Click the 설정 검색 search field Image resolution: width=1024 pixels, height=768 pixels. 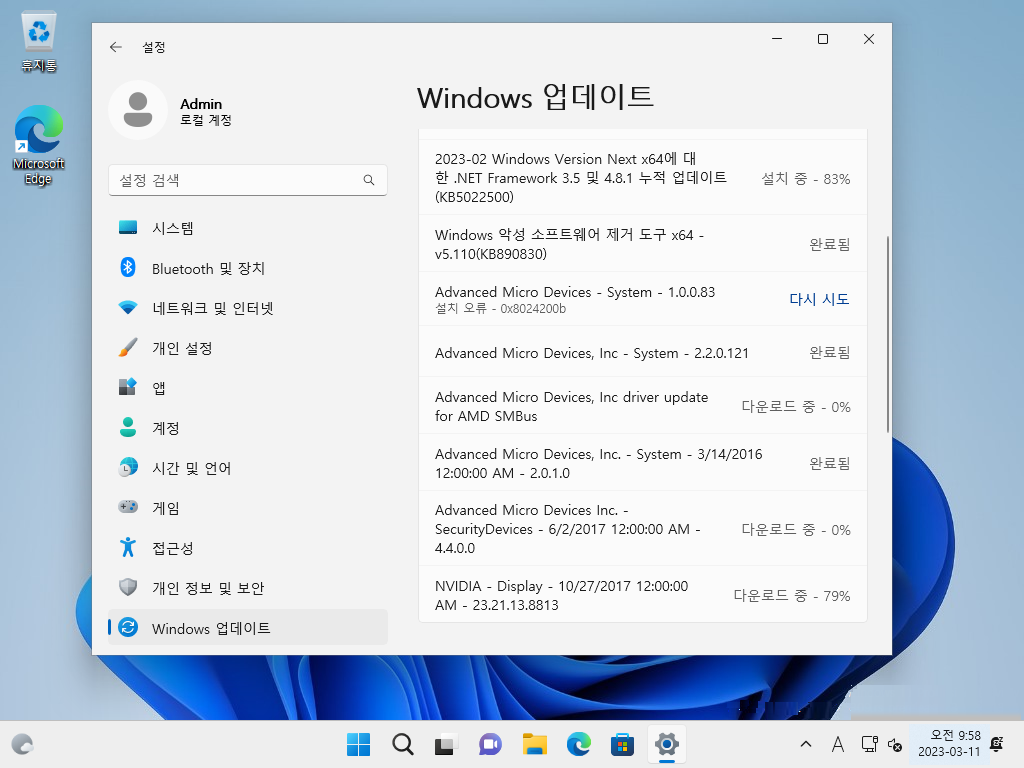(248, 180)
